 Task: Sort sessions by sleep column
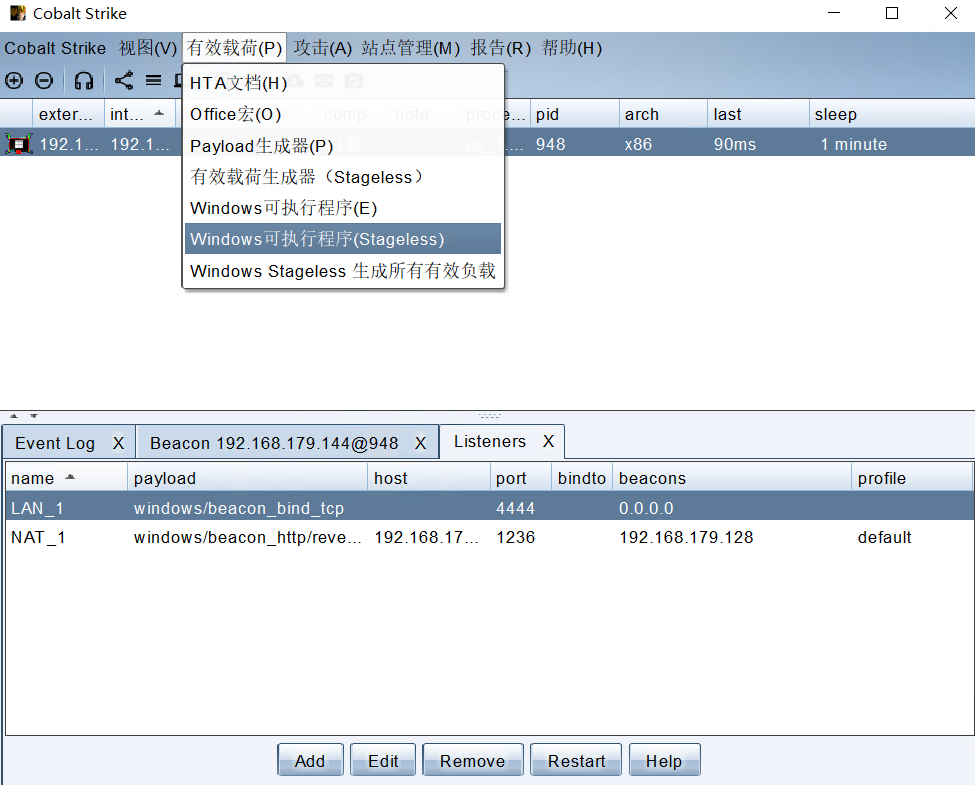point(892,114)
